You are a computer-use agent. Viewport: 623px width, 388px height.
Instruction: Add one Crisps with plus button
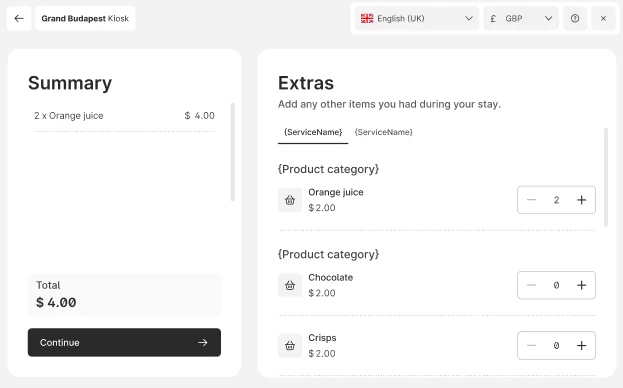581,346
